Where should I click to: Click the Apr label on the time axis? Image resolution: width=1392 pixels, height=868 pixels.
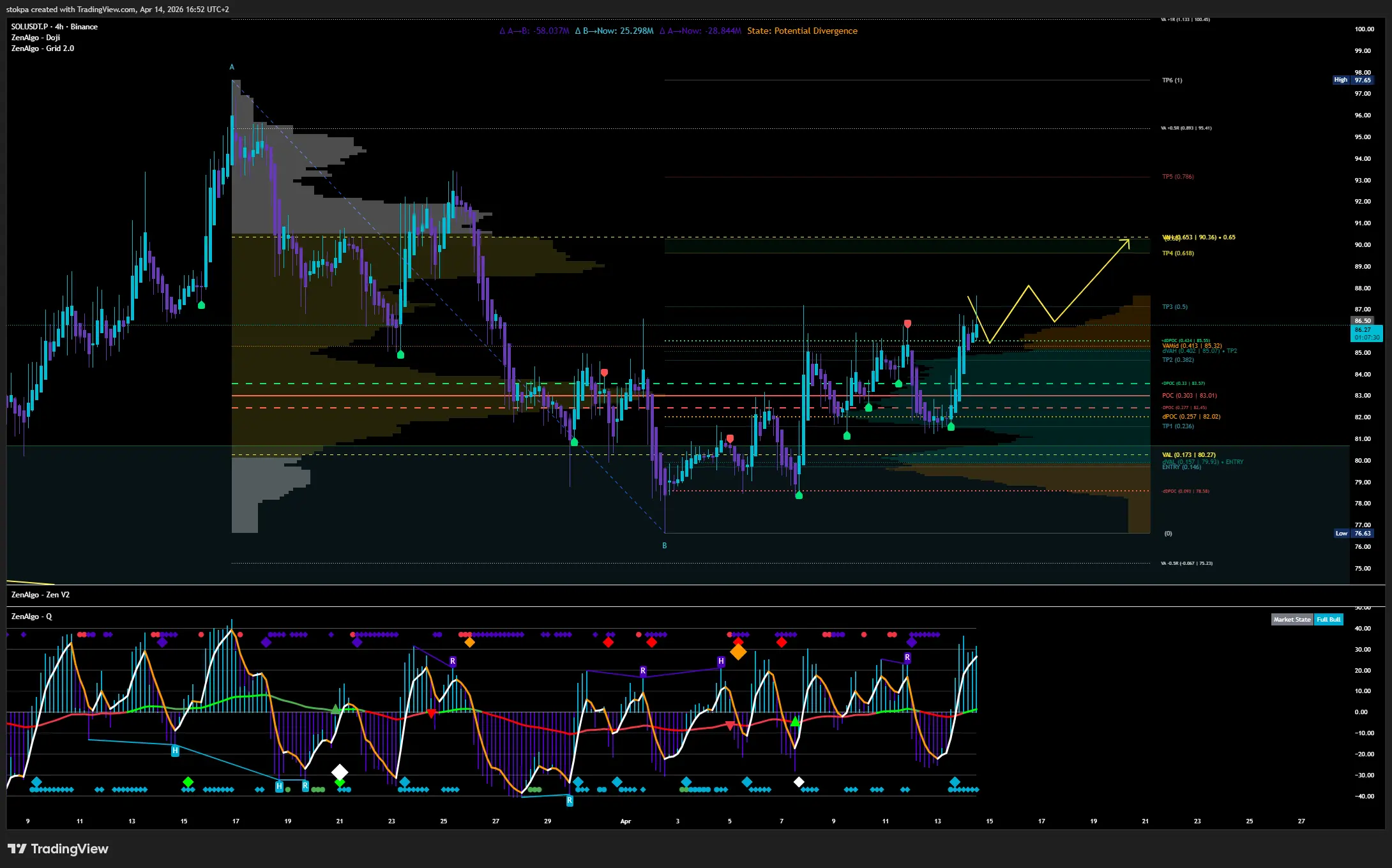pos(625,821)
